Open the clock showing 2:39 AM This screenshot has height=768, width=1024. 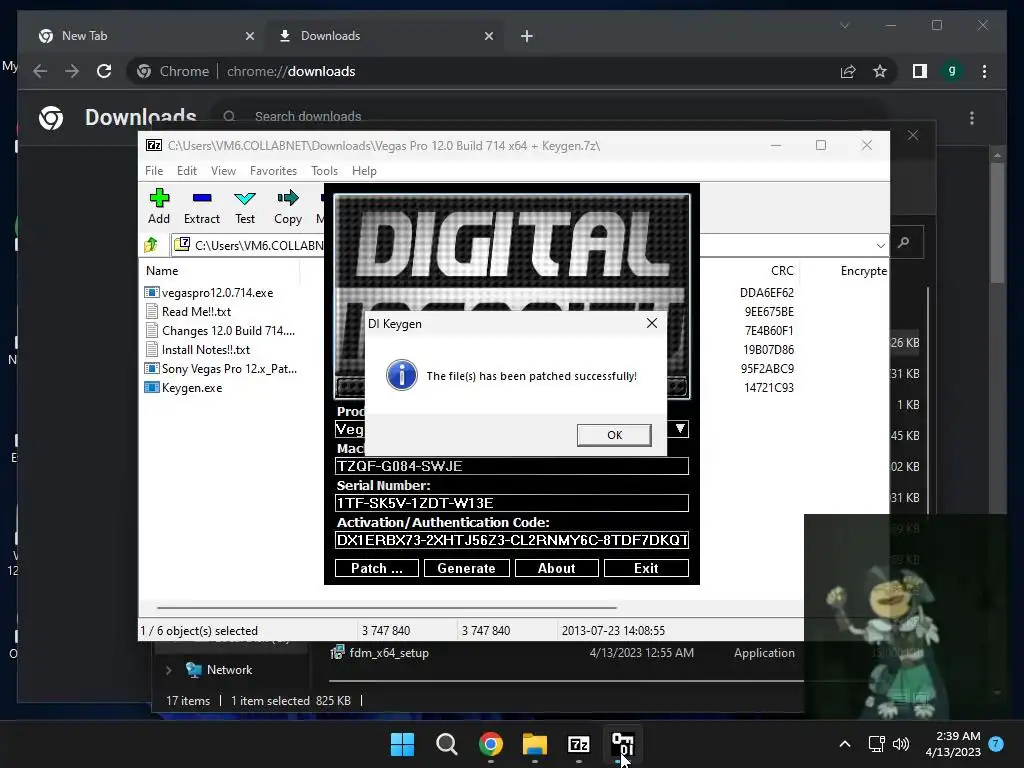pos(953,744)
